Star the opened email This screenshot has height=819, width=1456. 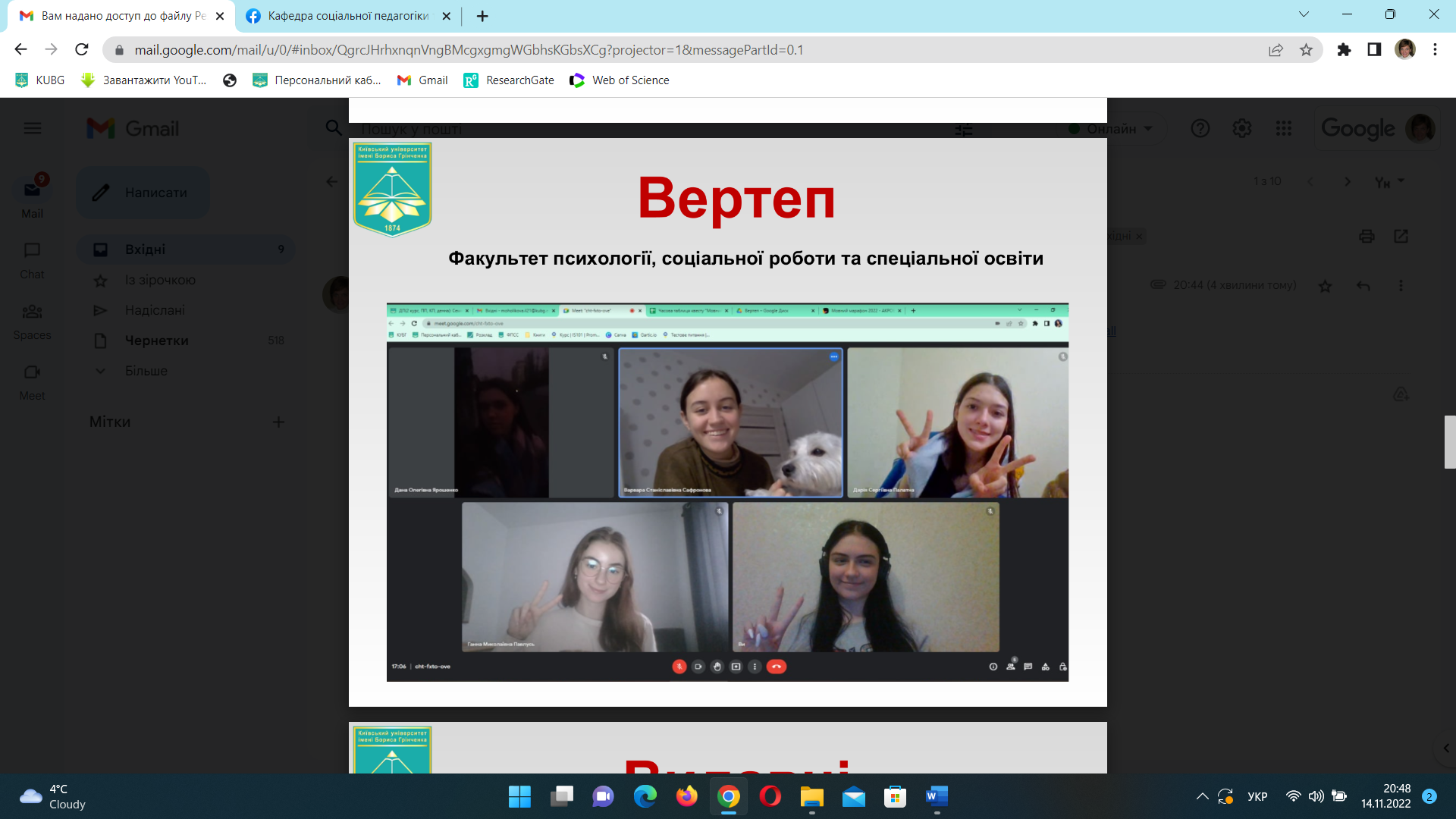(1325, 286)
